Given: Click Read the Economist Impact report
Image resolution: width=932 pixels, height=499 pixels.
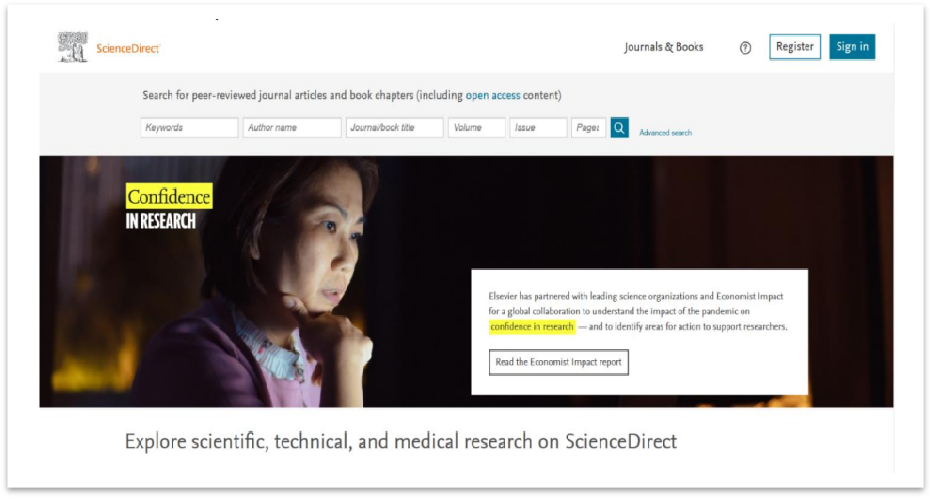Looking at the screenshot, I should (x=558, y=362).
